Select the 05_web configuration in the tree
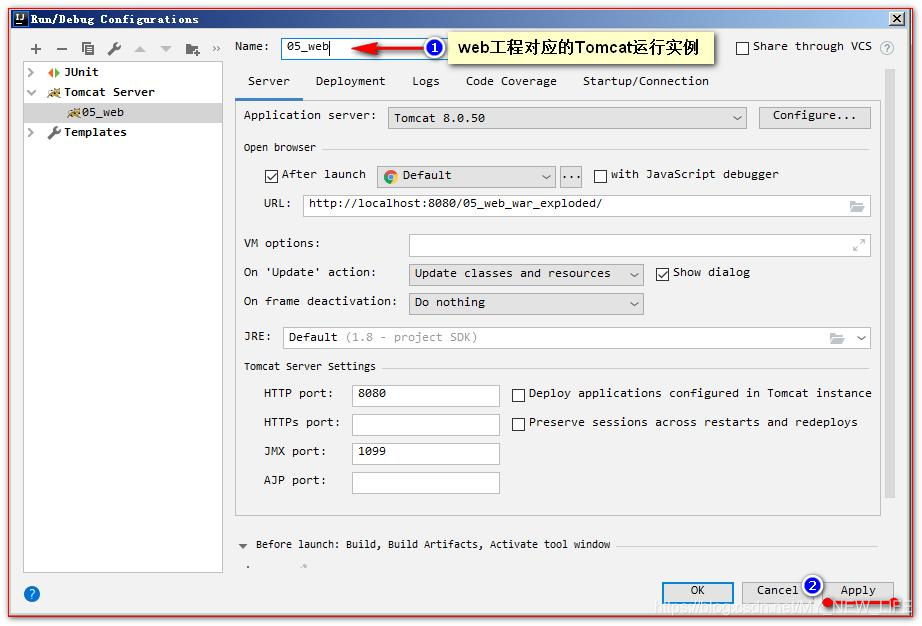Image resolution: width=922 pixels, height=626 pixels. (123, 112)
